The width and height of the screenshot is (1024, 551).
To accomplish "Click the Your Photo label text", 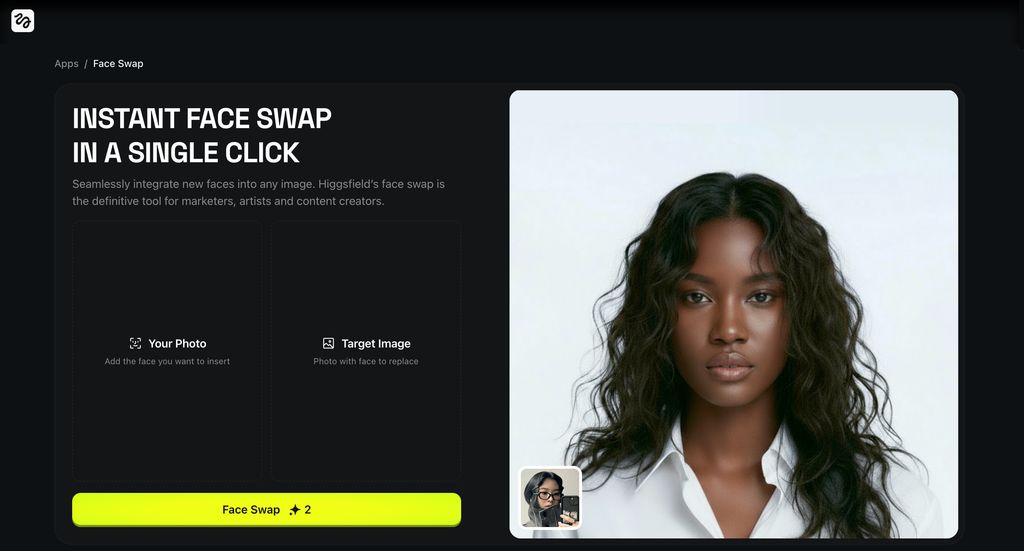I will pyautogui.click(x=177, y=343).
